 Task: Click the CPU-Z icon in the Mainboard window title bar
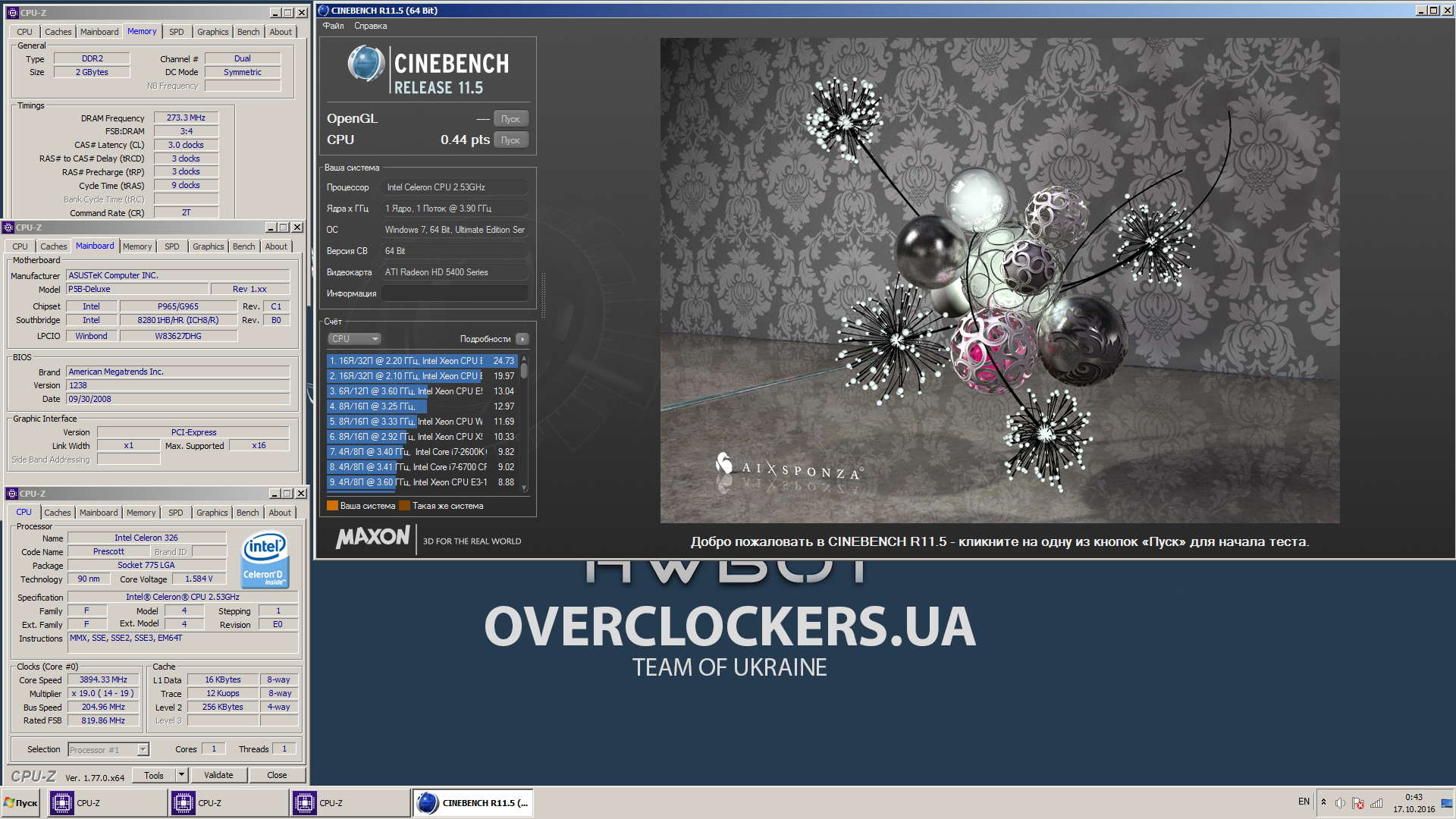8,227
